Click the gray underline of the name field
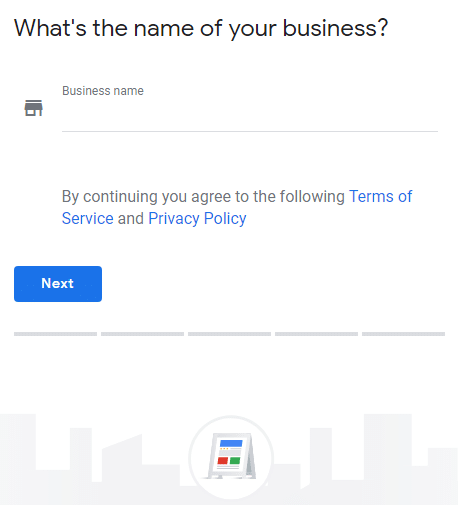 [250, 131]
